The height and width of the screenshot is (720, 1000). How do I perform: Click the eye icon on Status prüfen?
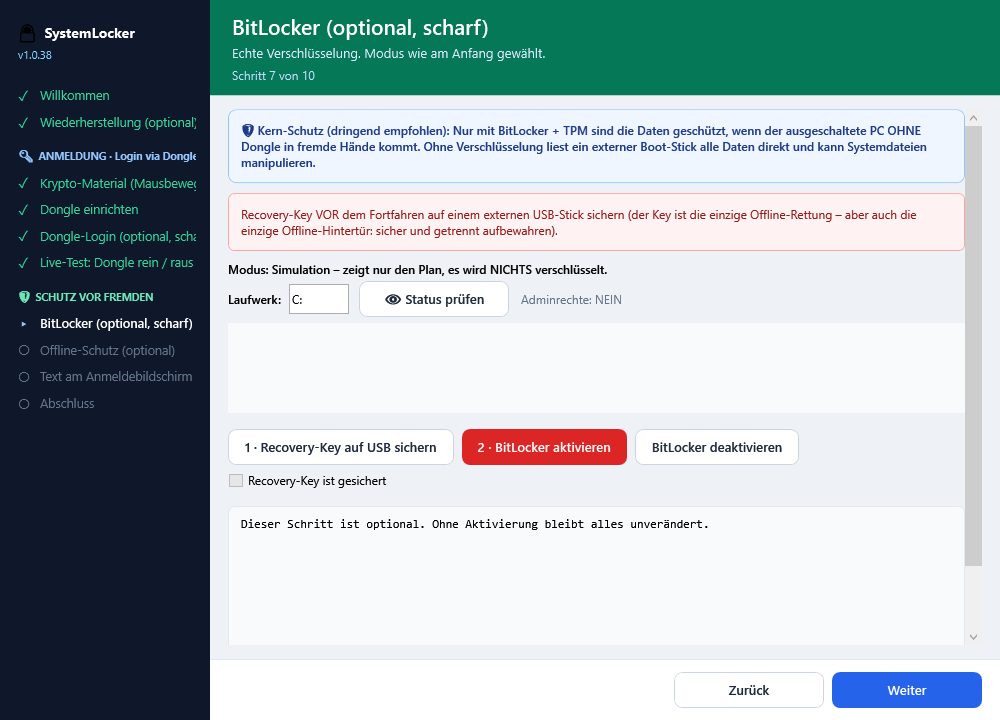393,300
